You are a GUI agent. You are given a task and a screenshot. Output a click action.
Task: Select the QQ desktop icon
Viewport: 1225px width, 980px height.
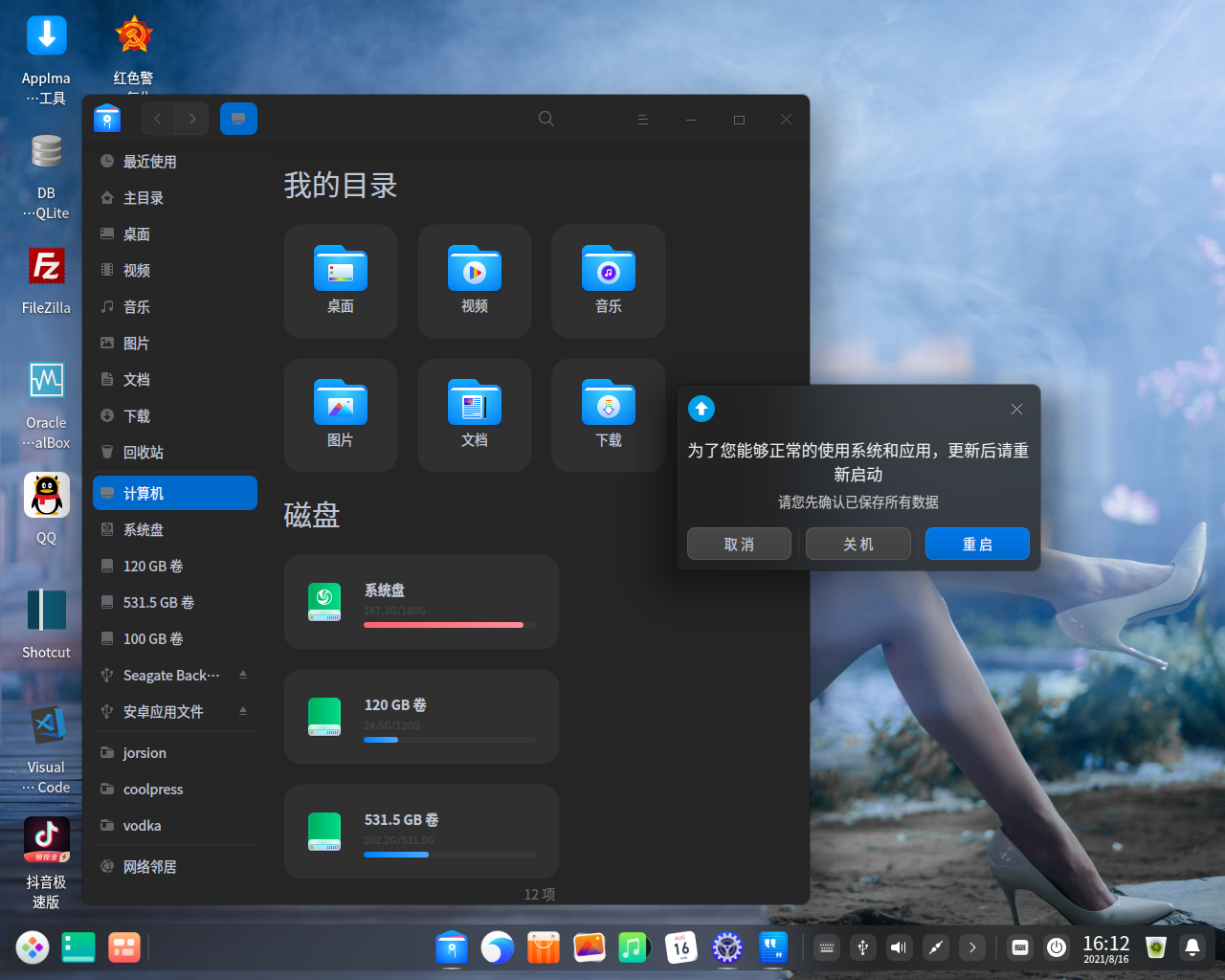click(46, 509)
